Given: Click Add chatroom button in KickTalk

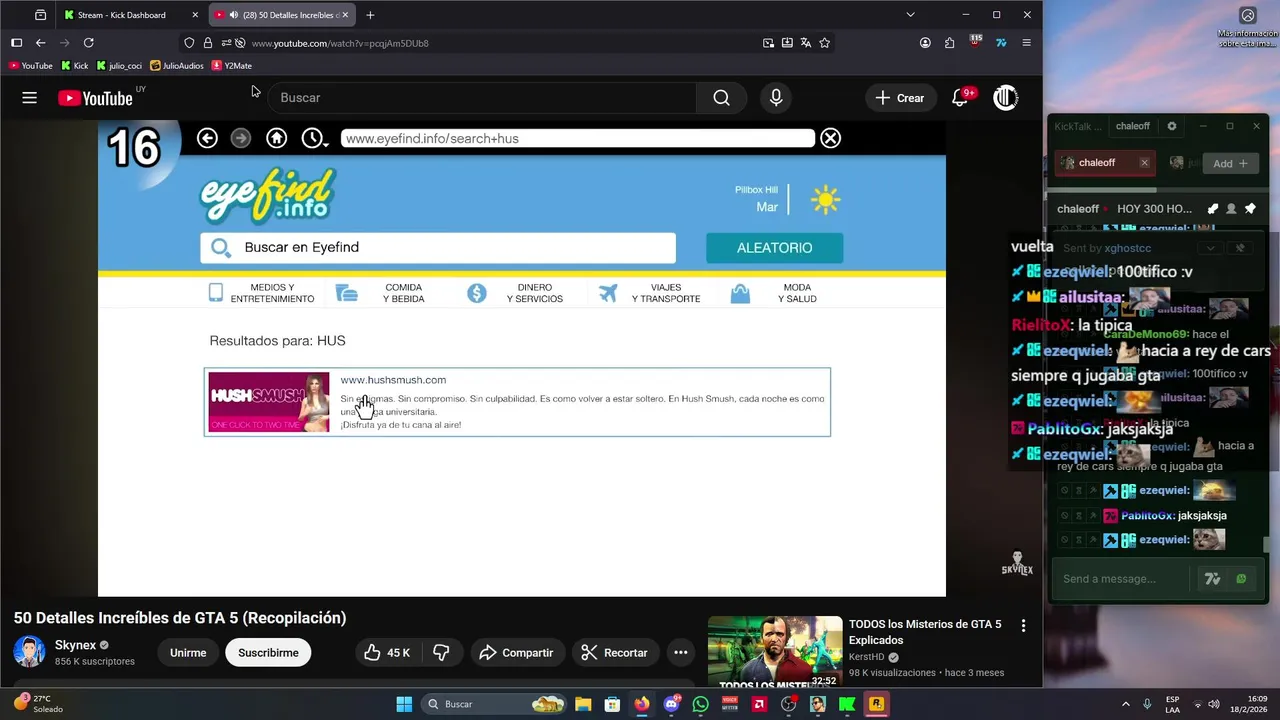Looking at the screenshot, I should (1230, 163).
